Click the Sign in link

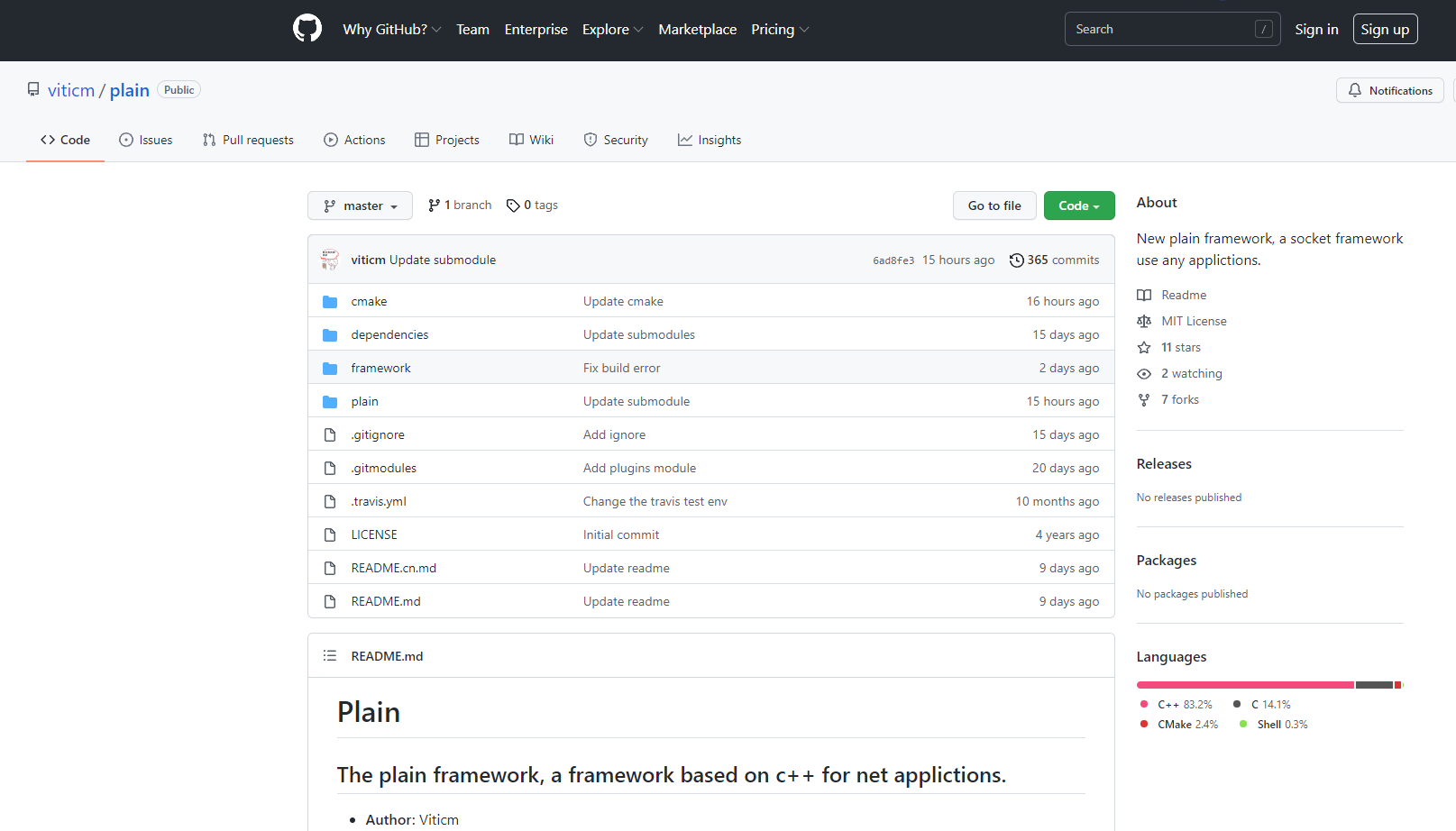point(1316,30)
